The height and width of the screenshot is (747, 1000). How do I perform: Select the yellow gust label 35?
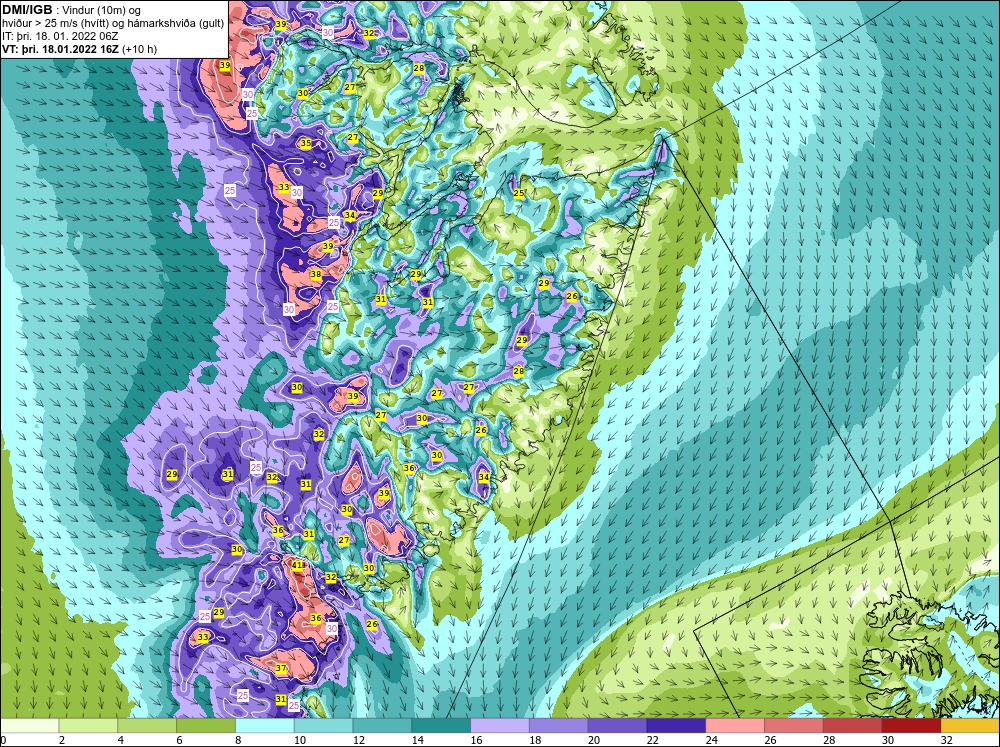pos(306,143)
